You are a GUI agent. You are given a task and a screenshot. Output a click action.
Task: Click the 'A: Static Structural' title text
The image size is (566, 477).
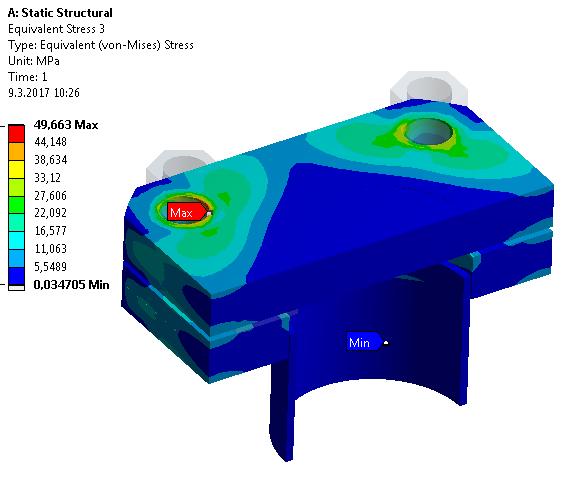[x=60, y=13]
